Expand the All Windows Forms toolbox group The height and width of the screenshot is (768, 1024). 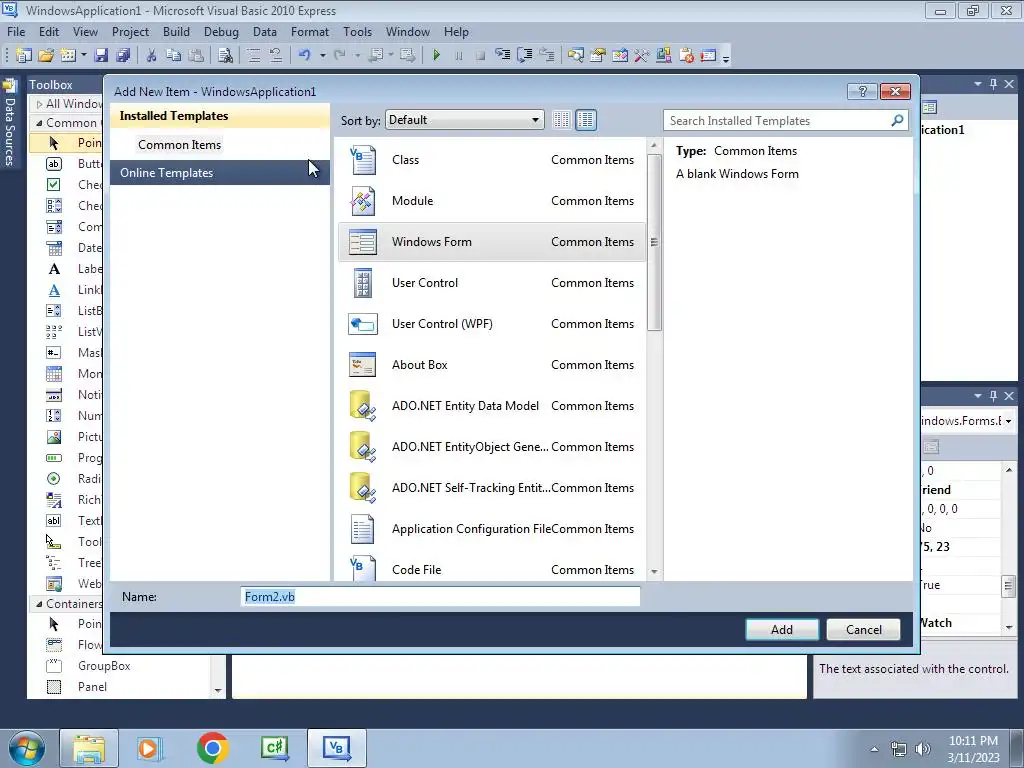coord(39,104)
